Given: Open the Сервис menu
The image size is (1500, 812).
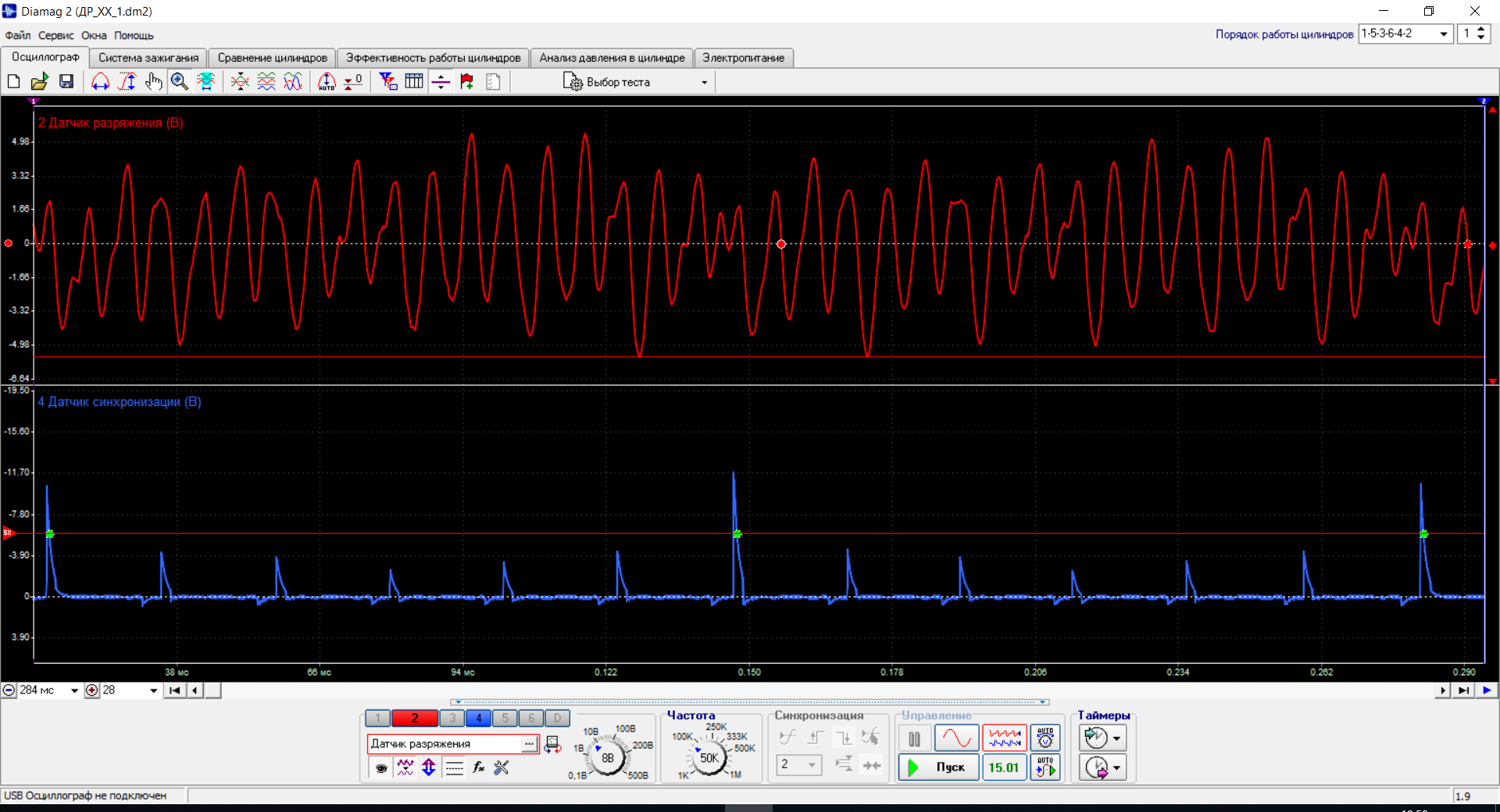Looking at the screenshot, I should pyautogui.click(x=56, y=35).
